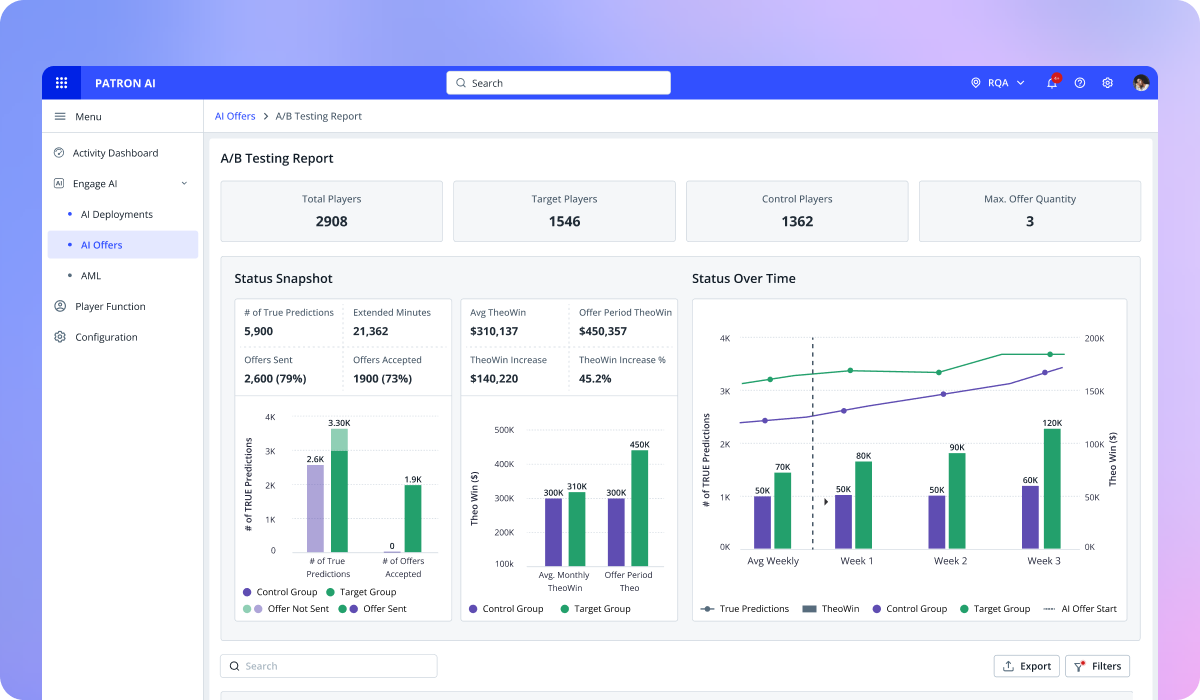Screen dimensions: 1200x700
Task: Toggle Control Group legend in Theo Win chart
Action: pos(506,609)
